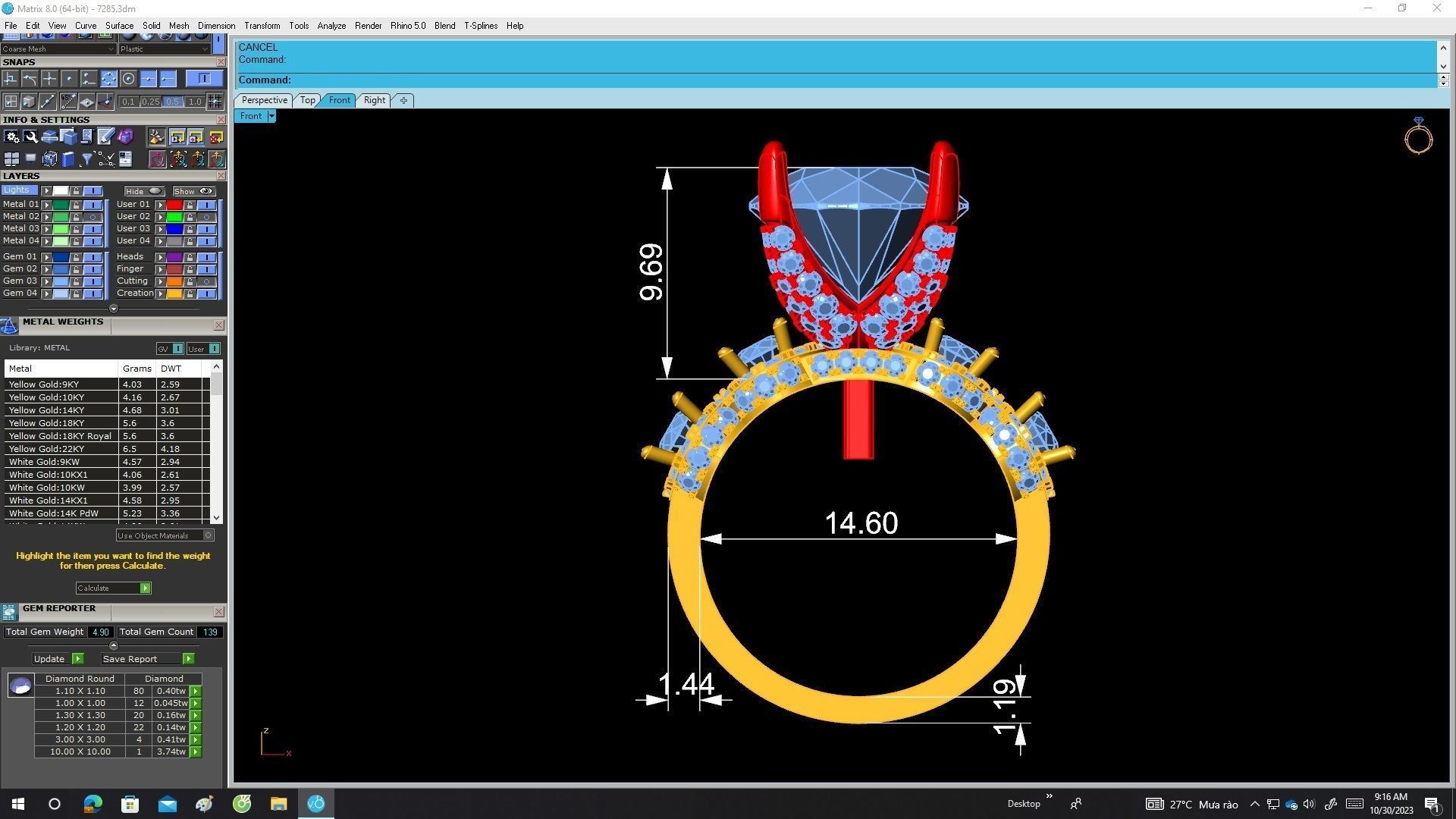Image resolution: width=1456 pixels, height=819 pixels.
Task: Click the Show layers button
Action: click(193, 191)
